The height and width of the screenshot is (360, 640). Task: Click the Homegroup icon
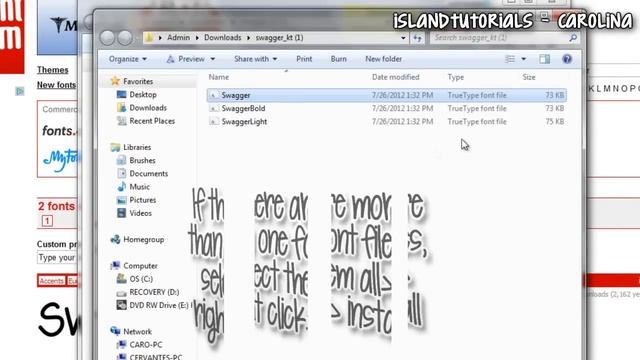coord(115,240)
